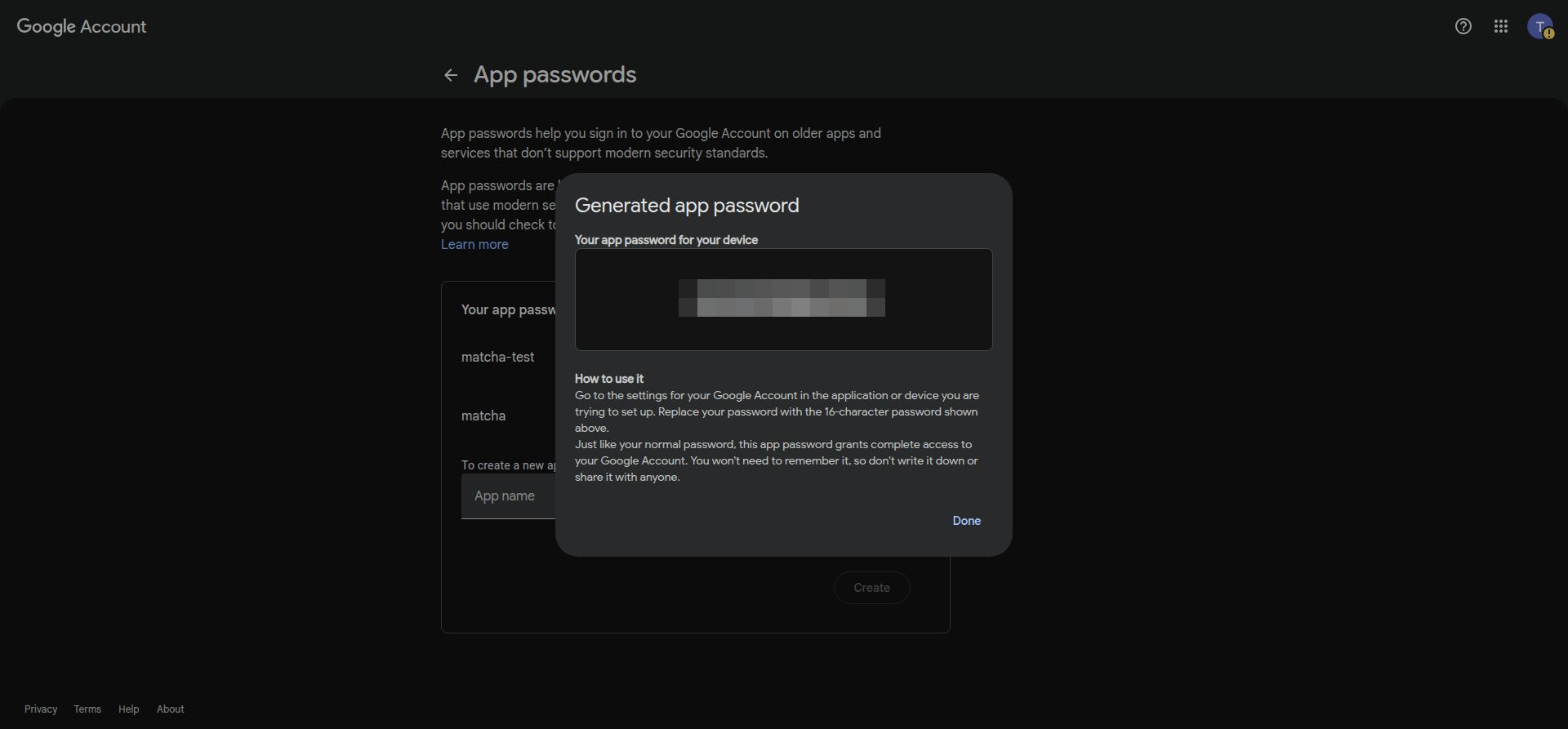This screenshot has width=1568, height=729.
Task: Open the About footer link
Action: coord(170,709)
